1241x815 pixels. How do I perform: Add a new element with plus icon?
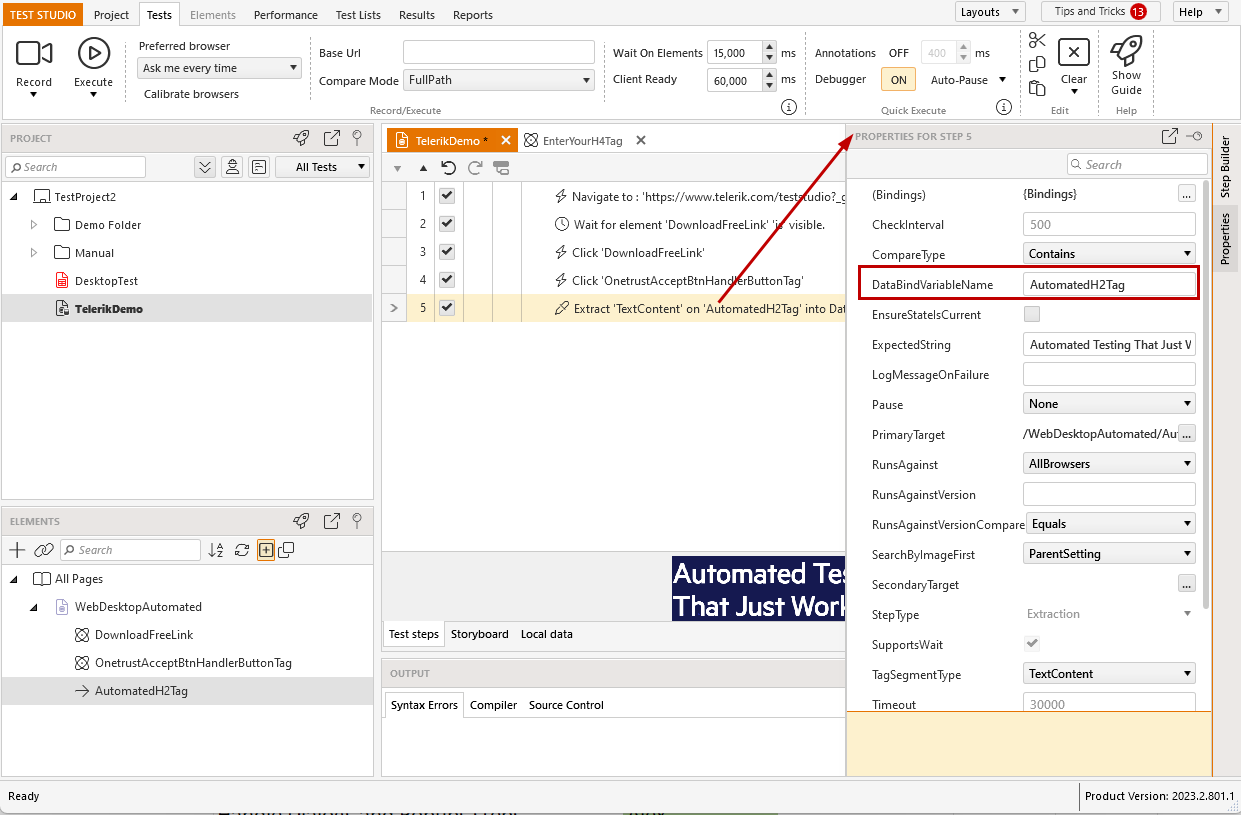[17, 550]
